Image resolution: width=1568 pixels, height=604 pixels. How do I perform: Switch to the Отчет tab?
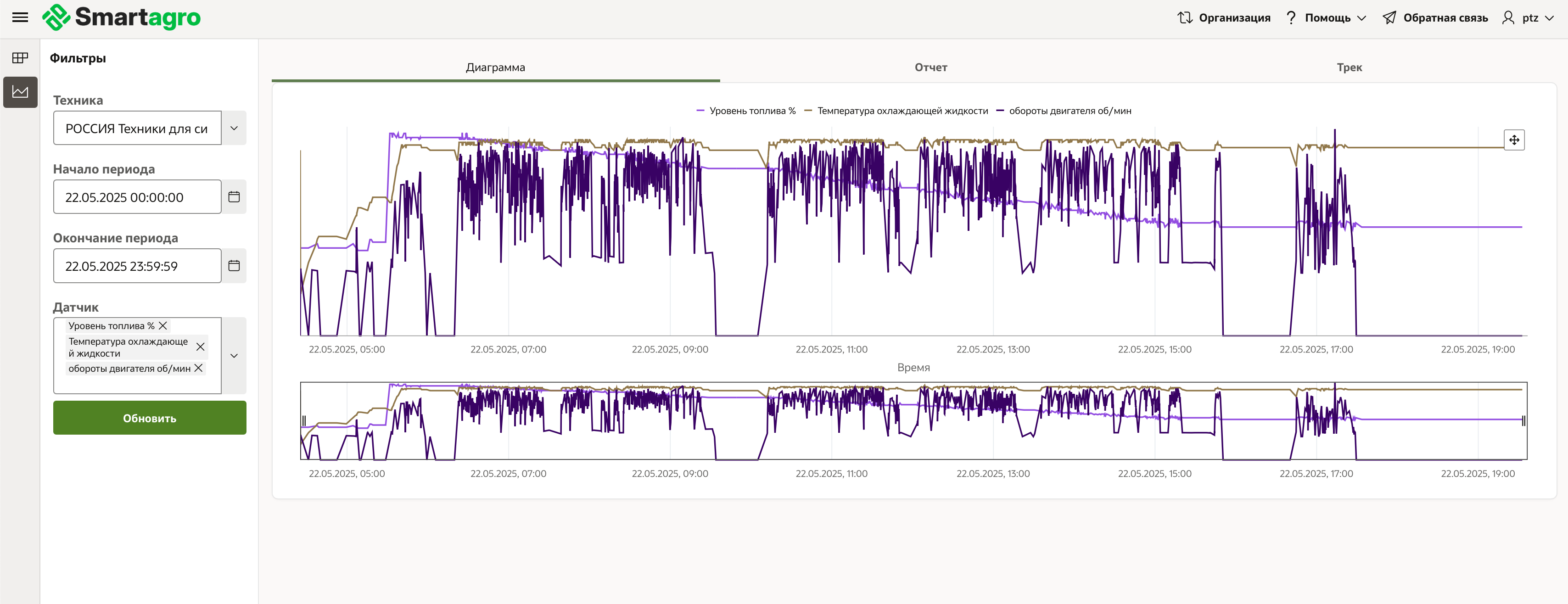coord(930,67)
